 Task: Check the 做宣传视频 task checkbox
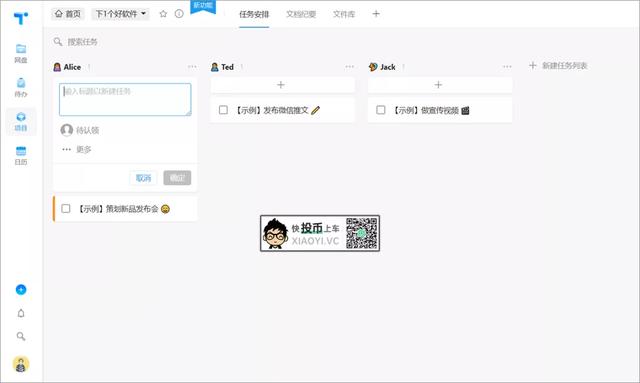click(x=381, y=110)
